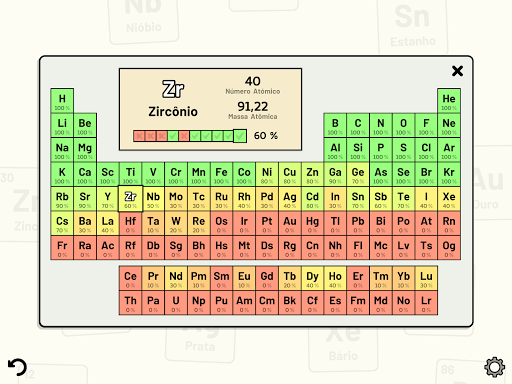Select the Silver (Ag) cell
Screen dimensions: 512x384
tap(290, 199)
